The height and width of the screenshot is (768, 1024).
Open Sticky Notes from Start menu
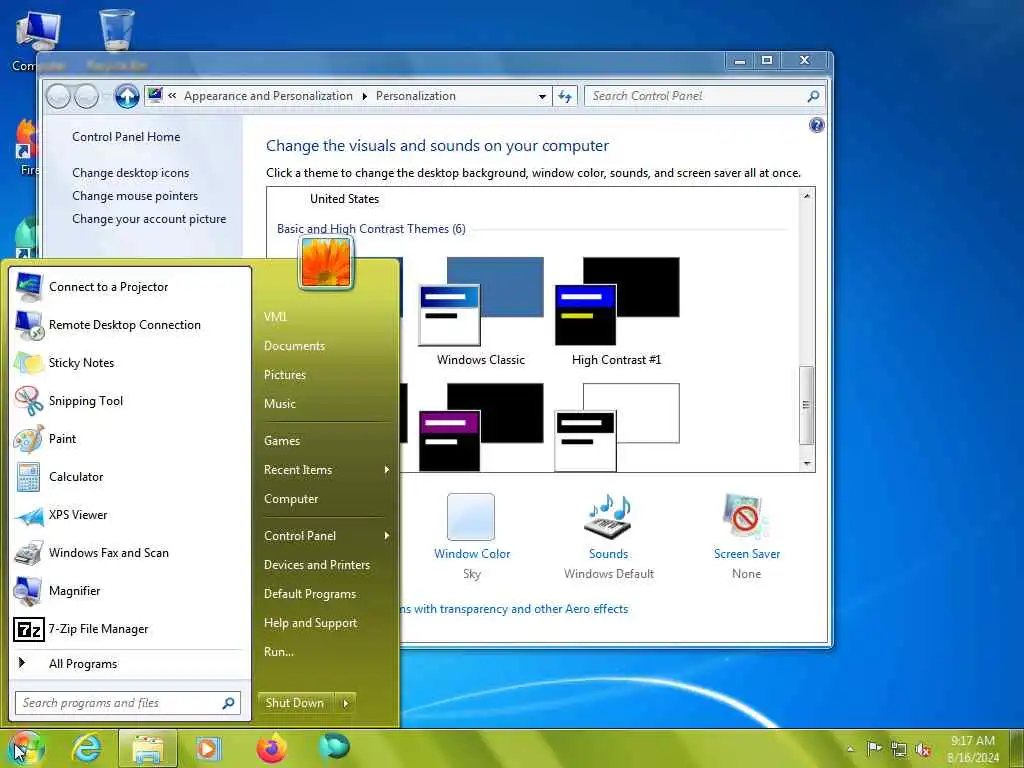[x=129, y=362]
